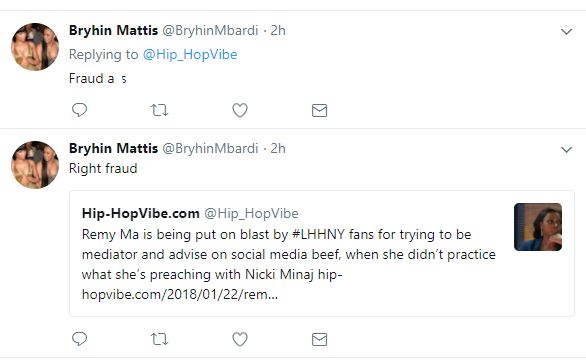
Task: Open Bryhin Mattis name on first tweet
Action: point(113,30)
